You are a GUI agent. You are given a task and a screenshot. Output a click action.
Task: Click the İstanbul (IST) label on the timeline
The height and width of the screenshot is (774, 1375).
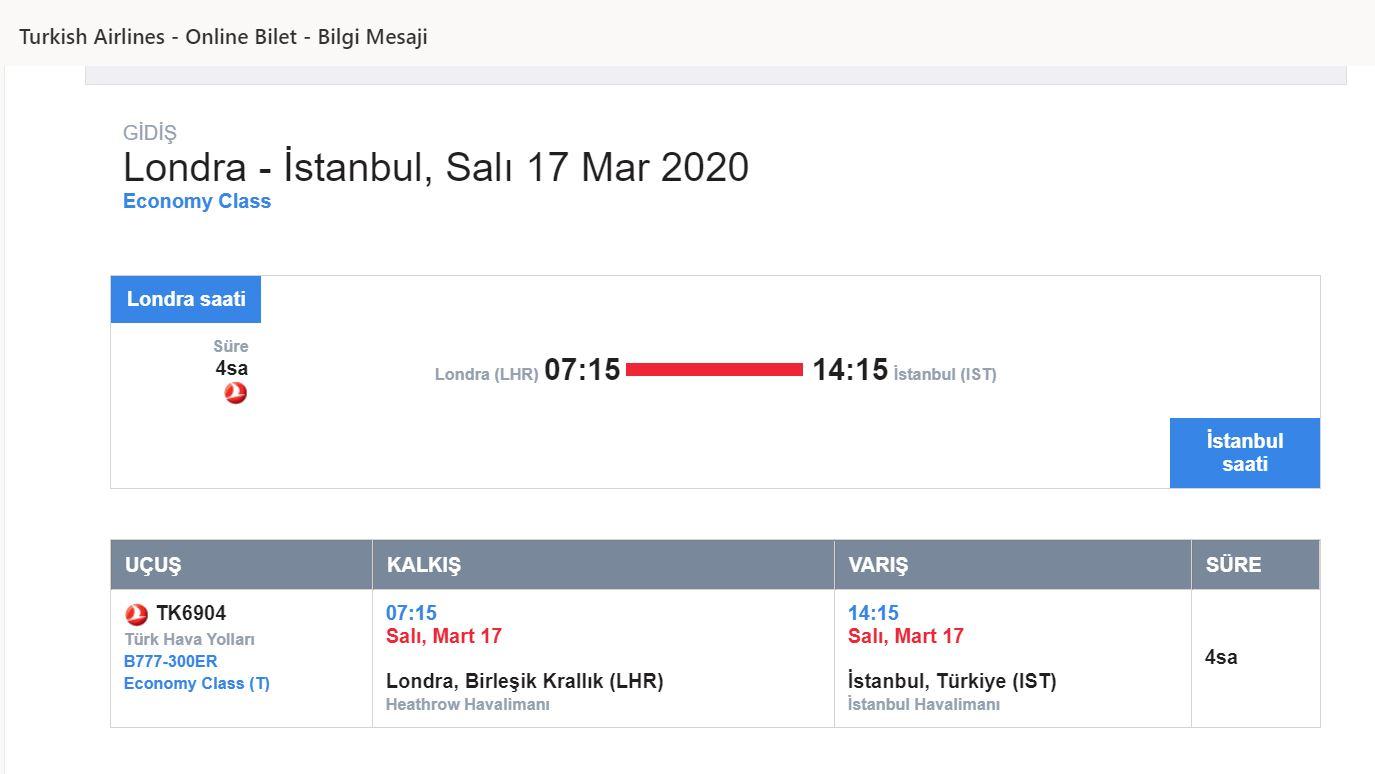point(945,374)
